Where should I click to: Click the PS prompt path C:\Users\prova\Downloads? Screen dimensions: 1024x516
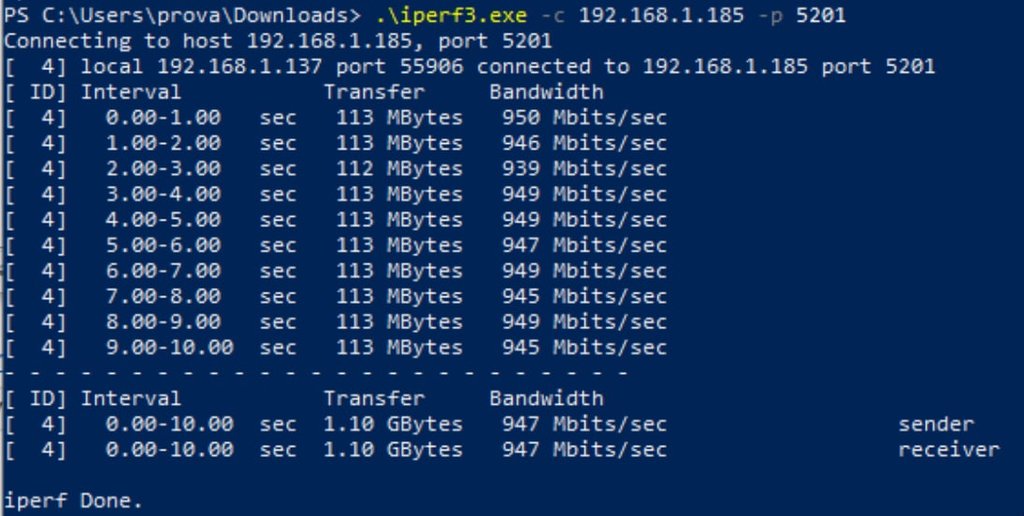click(x=193, y=16)
